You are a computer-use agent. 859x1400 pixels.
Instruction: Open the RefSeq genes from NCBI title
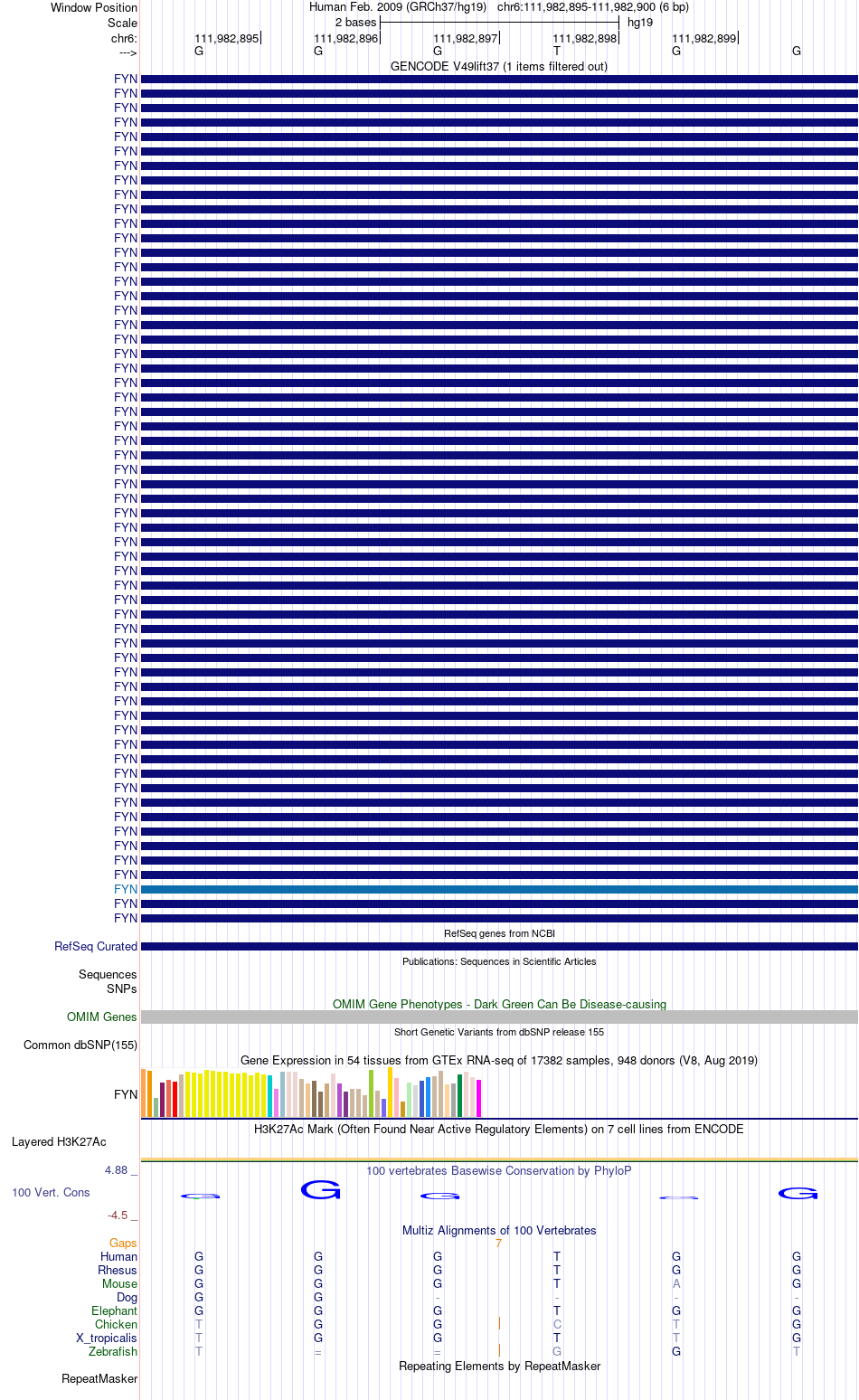(499, 933)
